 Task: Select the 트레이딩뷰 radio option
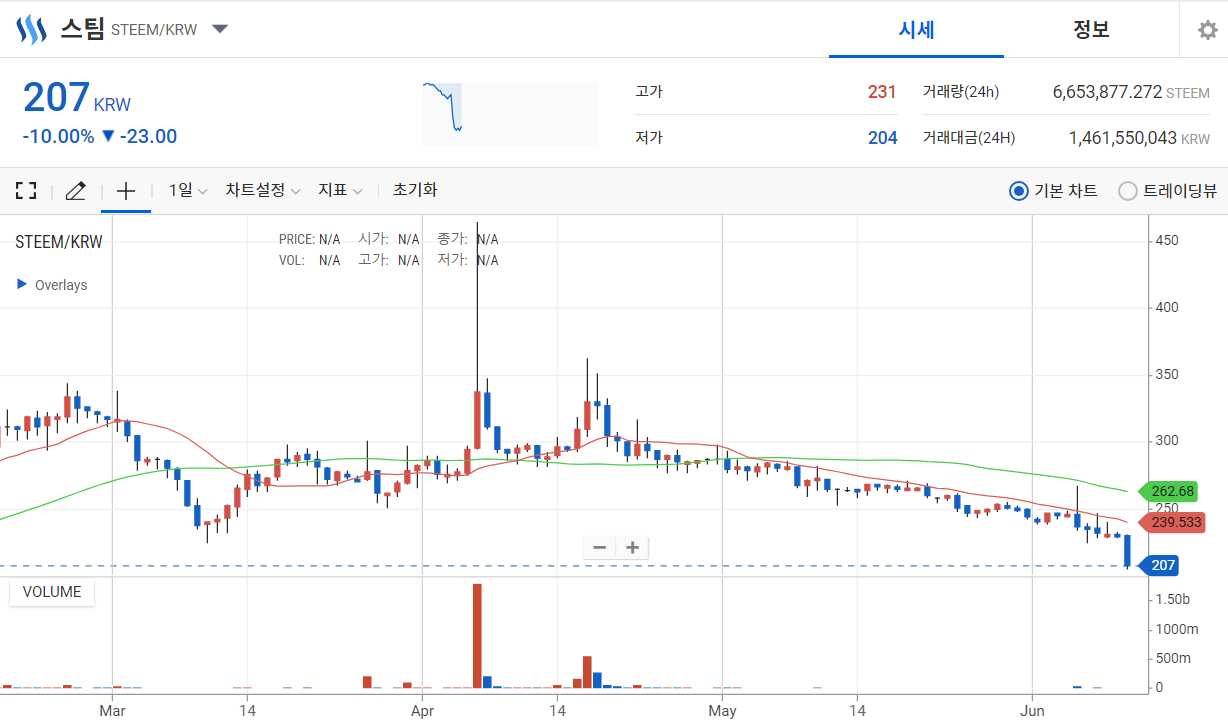[x=1167, y=191]
